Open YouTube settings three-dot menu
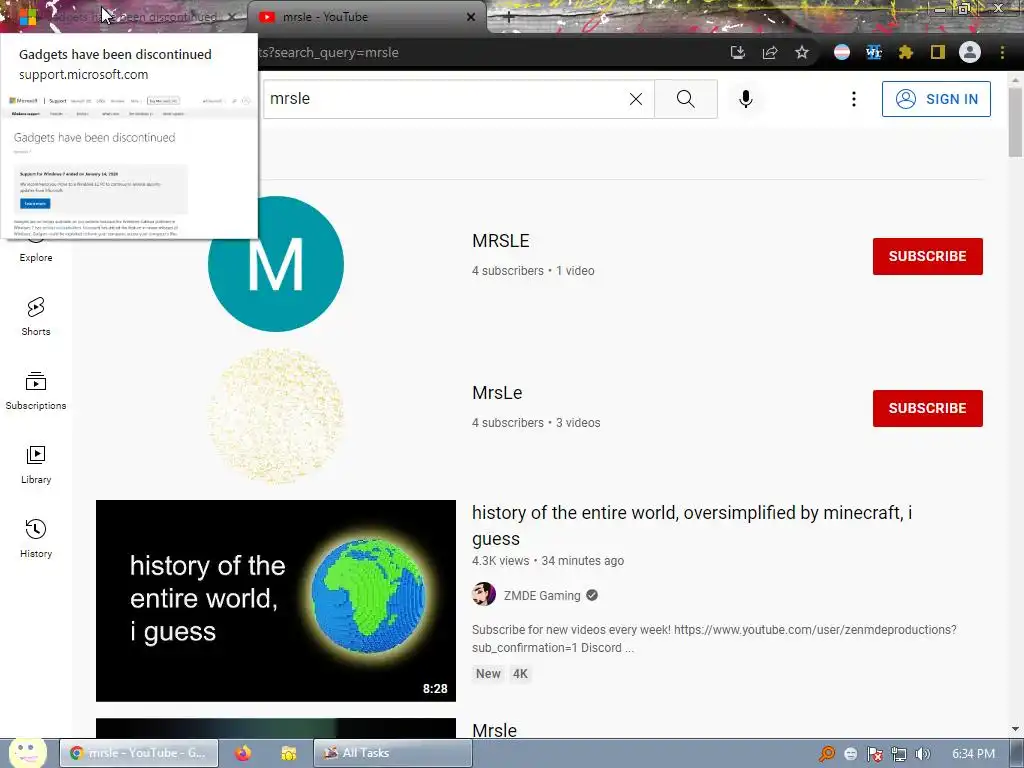Screen dimensions: 1024x768 (854, 99)
